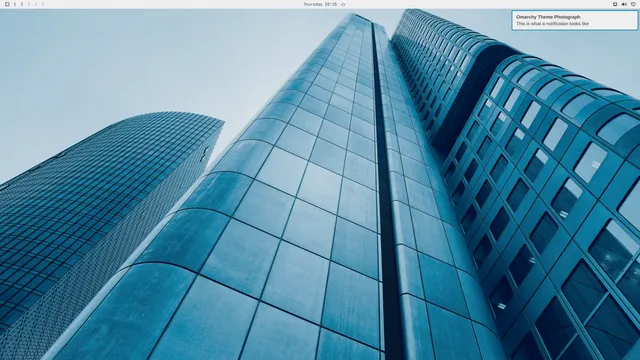Screen dimensions: 640x360
Task: Click the update indicator beside the clock
Action: click(x=343, y=4)
